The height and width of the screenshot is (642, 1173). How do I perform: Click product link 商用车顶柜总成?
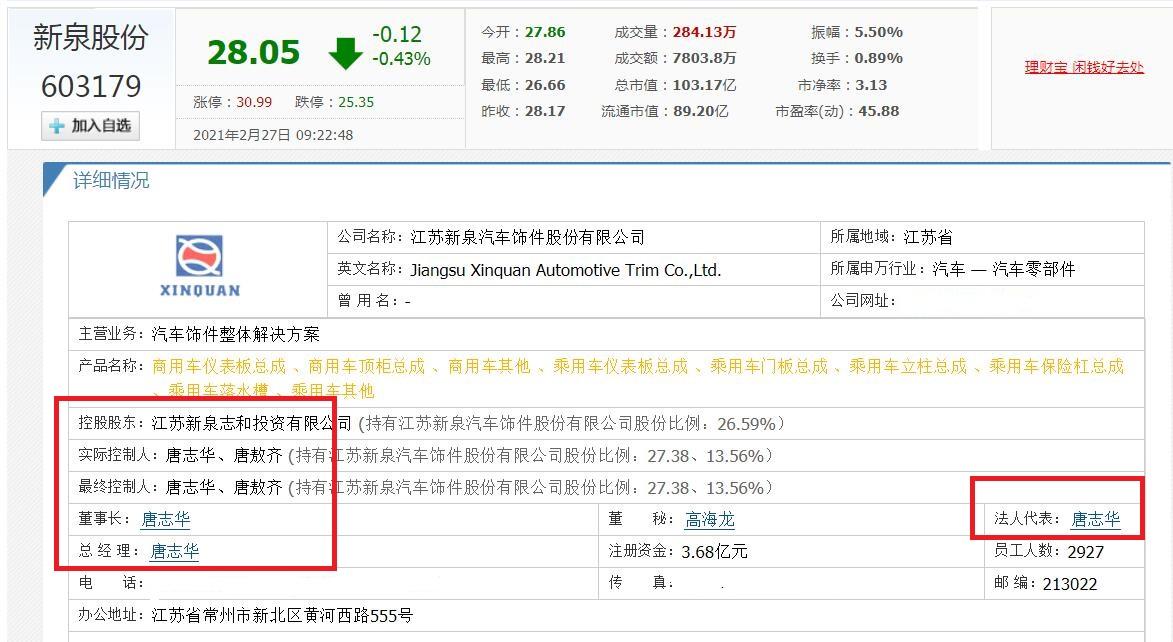point(367,366)
